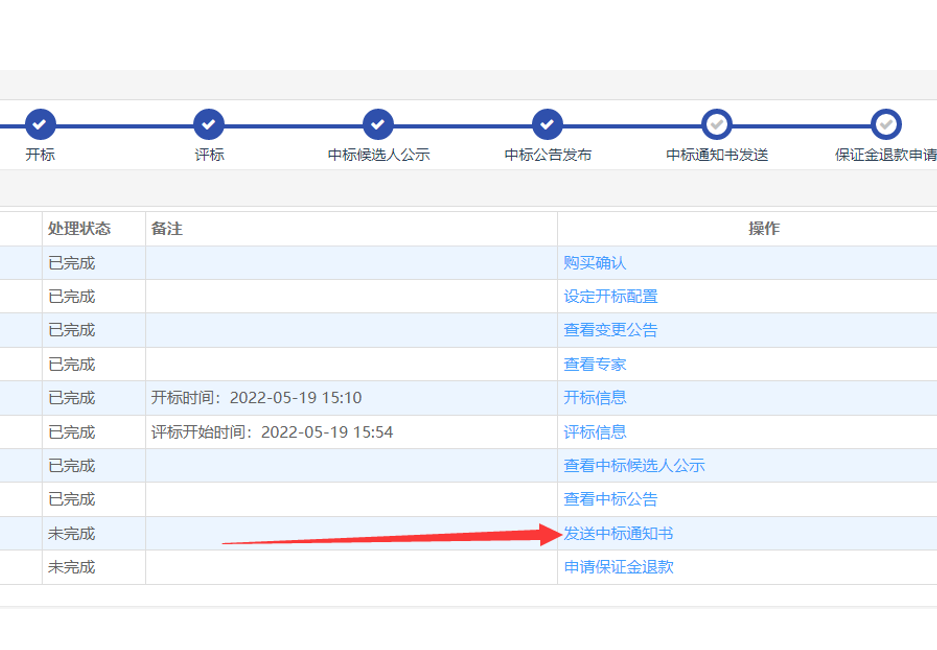This screenshot has height=650, width=937.
Task: Click the 备注 column header
Action: [x=167, y=229]
